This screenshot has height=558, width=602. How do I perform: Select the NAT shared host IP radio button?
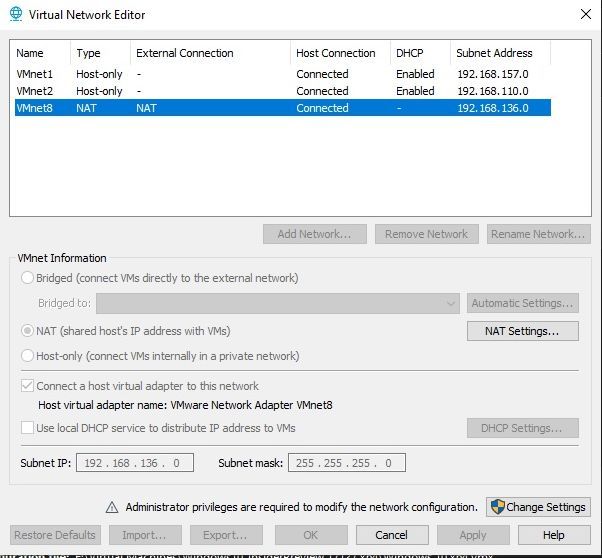point(27,331)
